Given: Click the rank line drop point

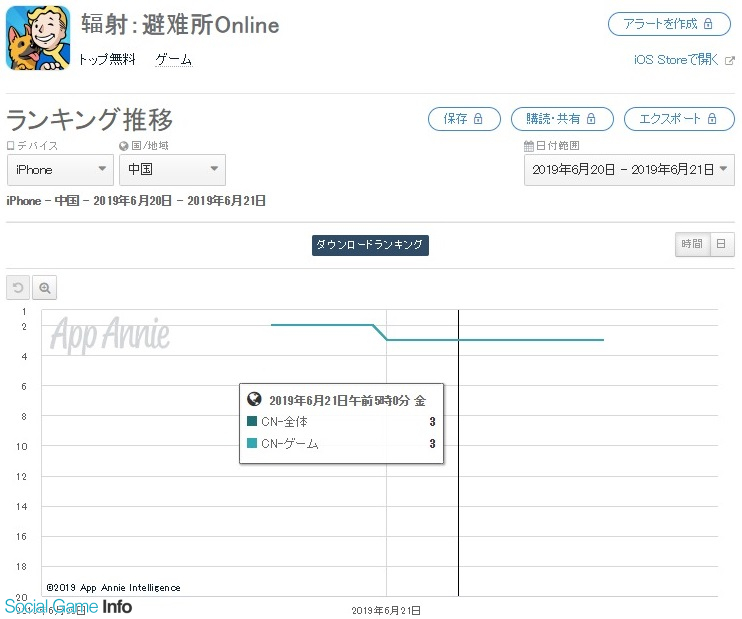Looking at the screenshot, I should 387,339.
